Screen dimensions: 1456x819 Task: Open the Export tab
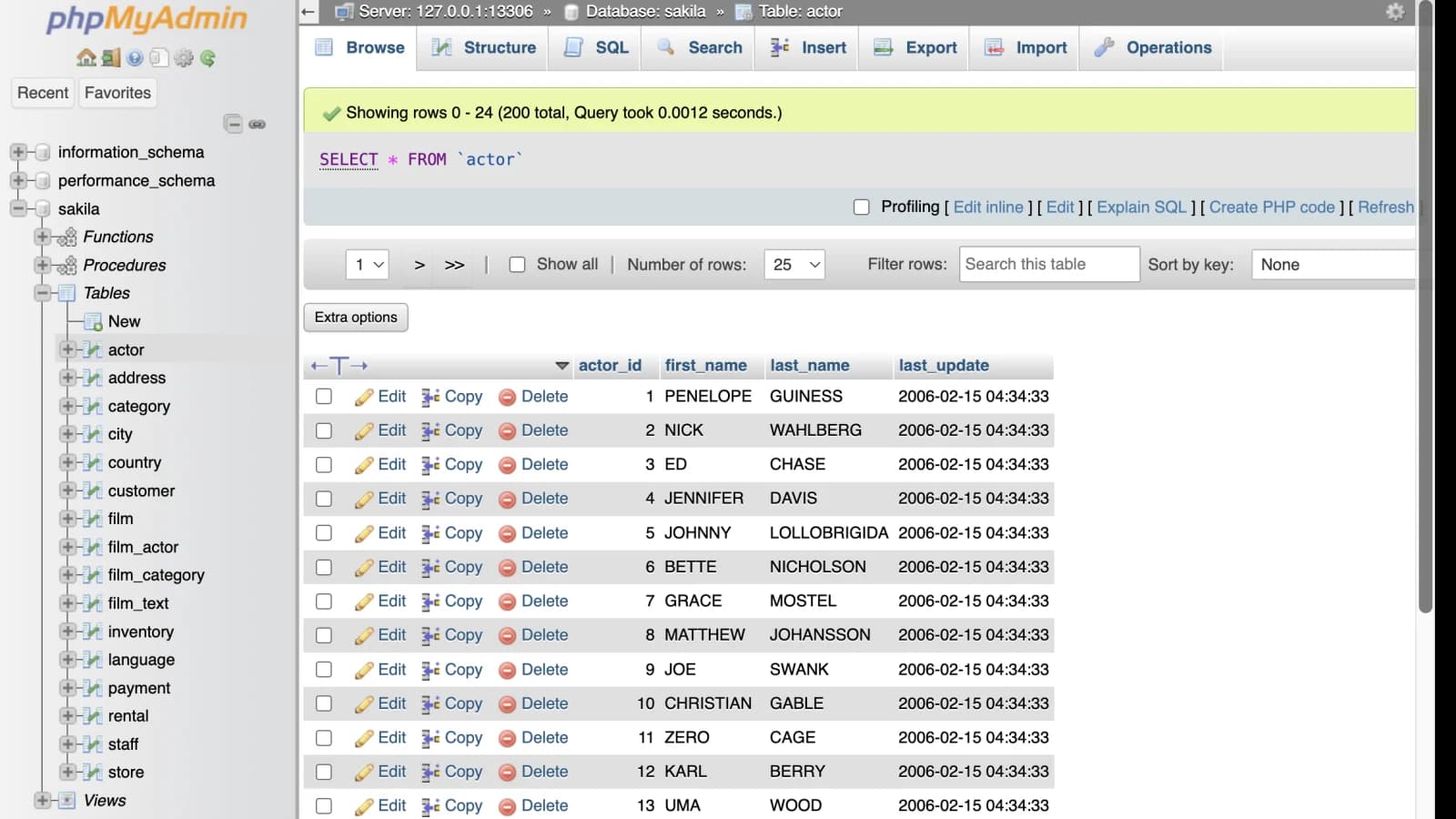[x=915, y=48]
